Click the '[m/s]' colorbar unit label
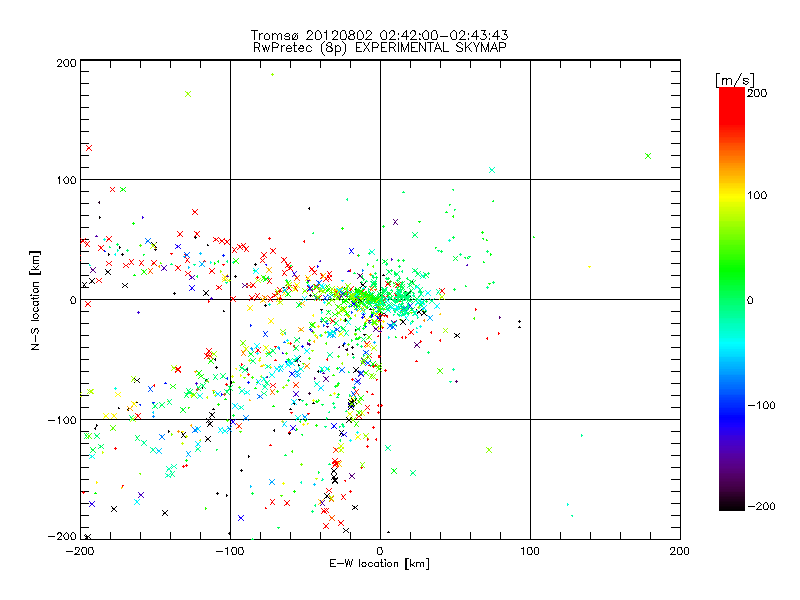 (735, 80)
